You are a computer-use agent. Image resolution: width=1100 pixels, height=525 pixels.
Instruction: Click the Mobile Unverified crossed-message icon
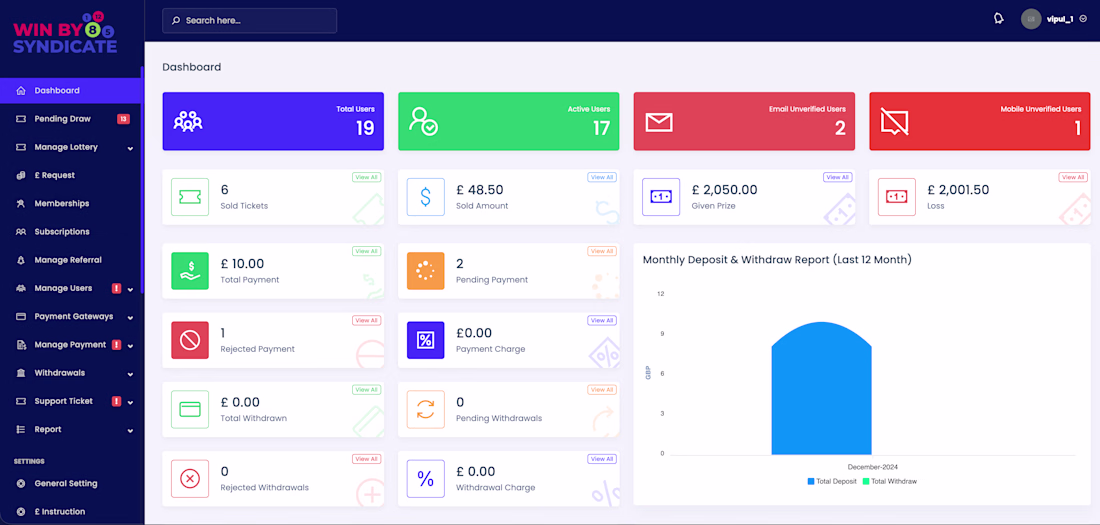(x=895, y=122)
